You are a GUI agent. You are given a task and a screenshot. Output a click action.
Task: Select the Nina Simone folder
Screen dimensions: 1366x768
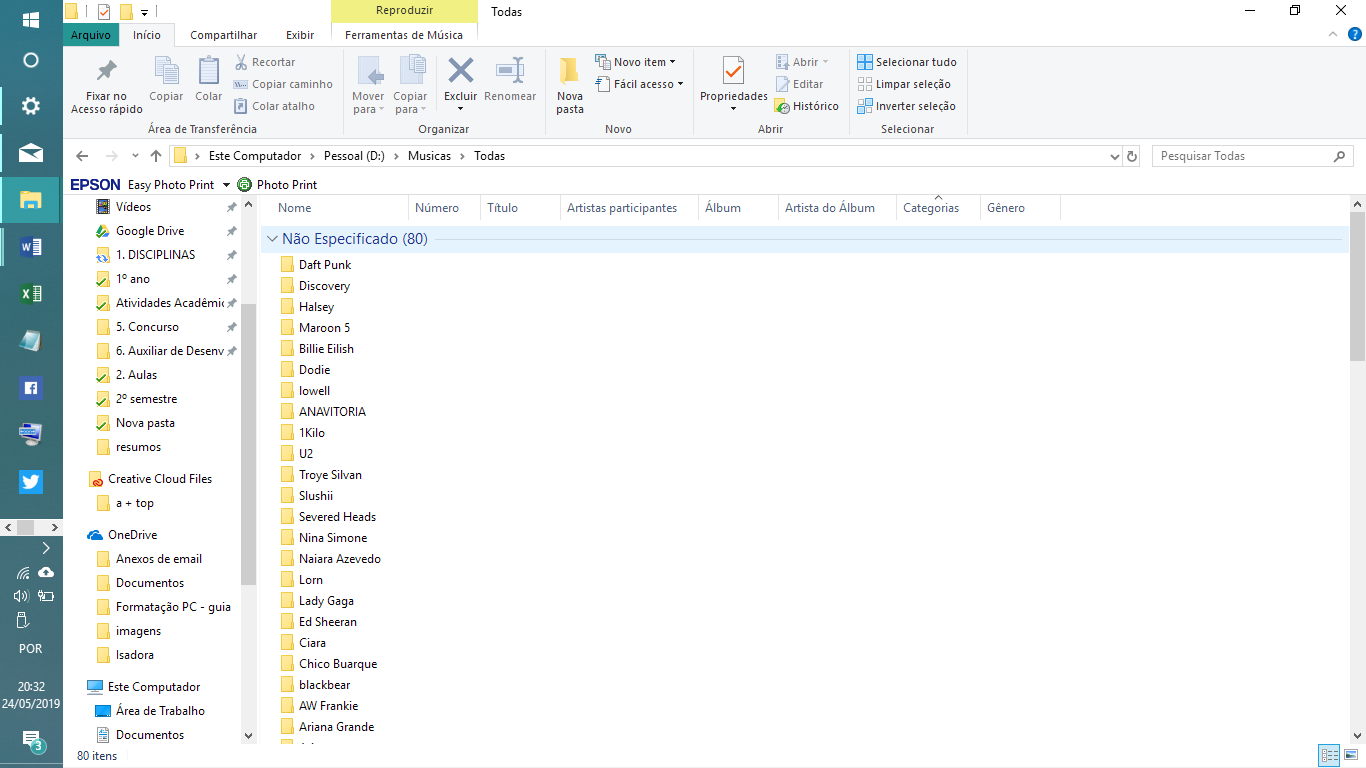[x=333, y=538]
